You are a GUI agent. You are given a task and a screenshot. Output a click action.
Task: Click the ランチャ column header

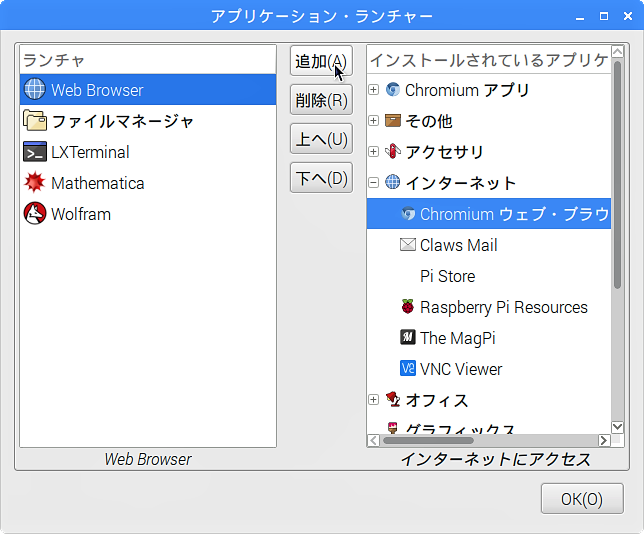click(x=148, y=60)
